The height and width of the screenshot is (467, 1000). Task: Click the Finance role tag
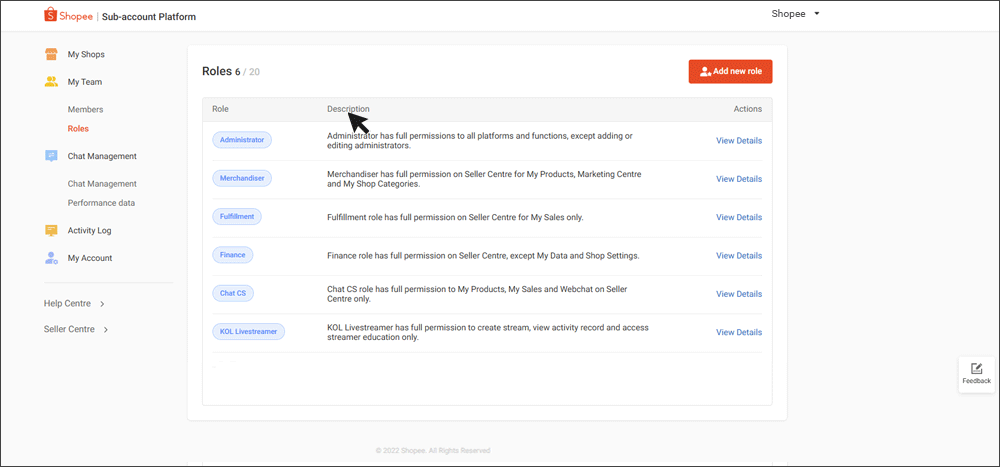pos(233,255)
